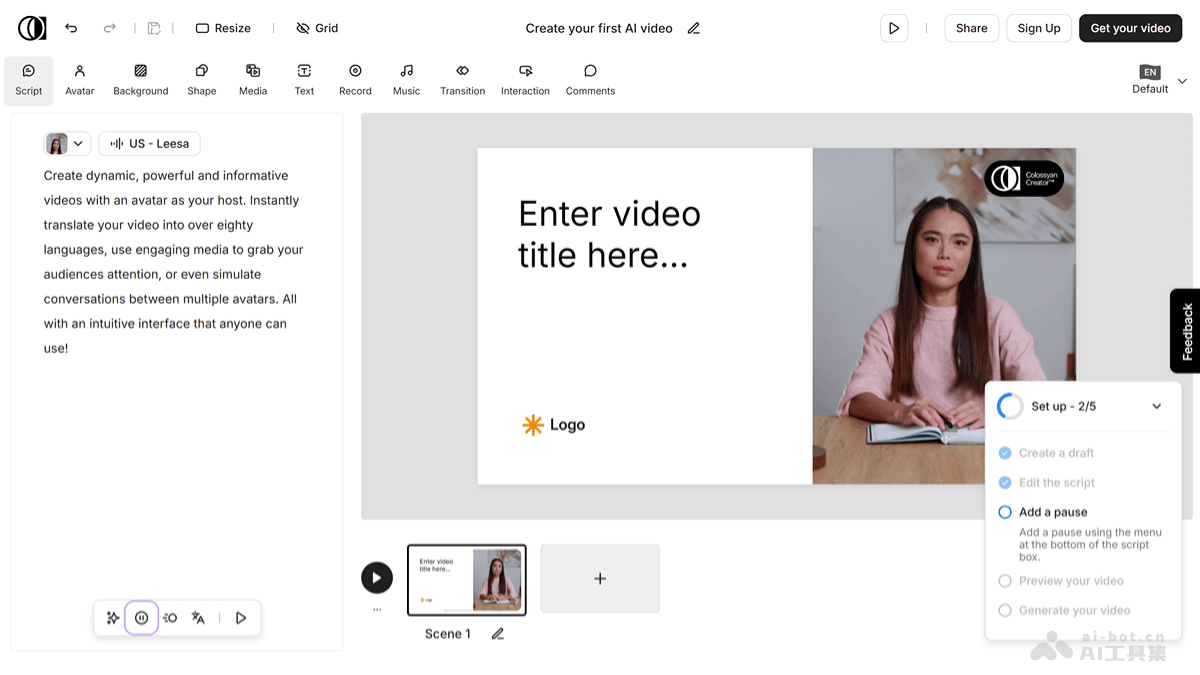Click the translate icon in script toolbar

(198, 618)
